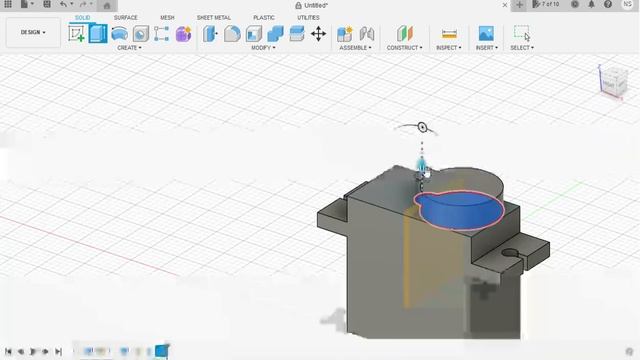Select the Press Pull tool
The height and width of the screenshot is (360, 640).
(210, 34)
